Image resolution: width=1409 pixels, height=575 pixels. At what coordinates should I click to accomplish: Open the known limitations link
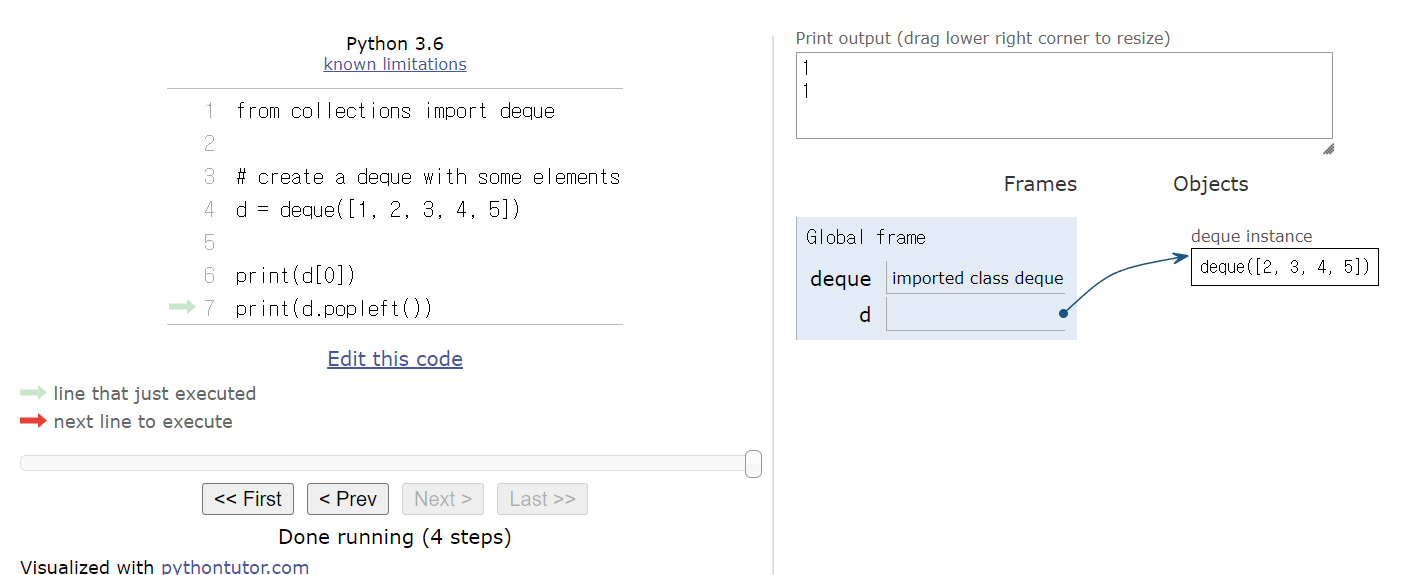(395, 64)
